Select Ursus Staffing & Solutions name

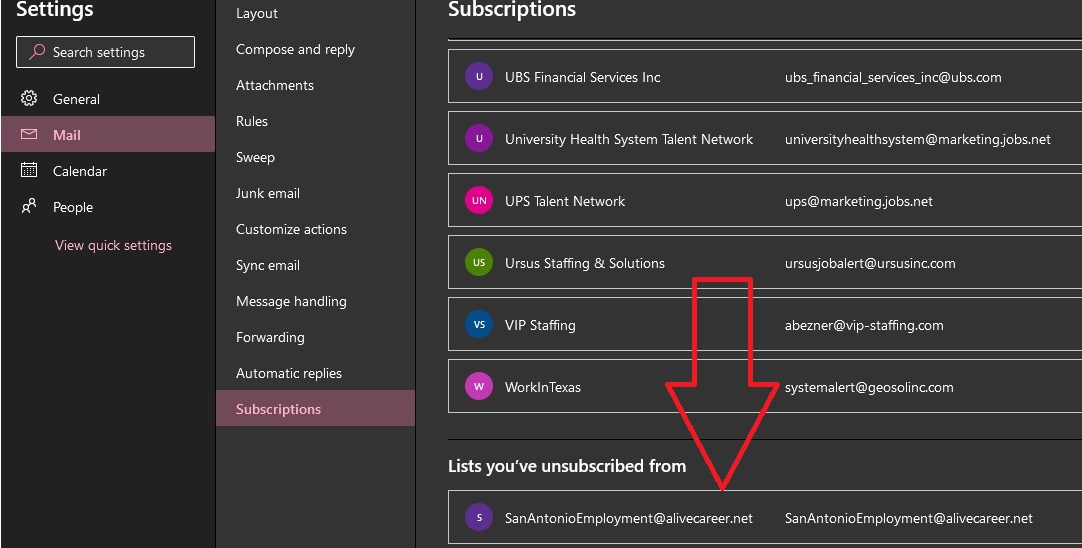pos(584,263)
